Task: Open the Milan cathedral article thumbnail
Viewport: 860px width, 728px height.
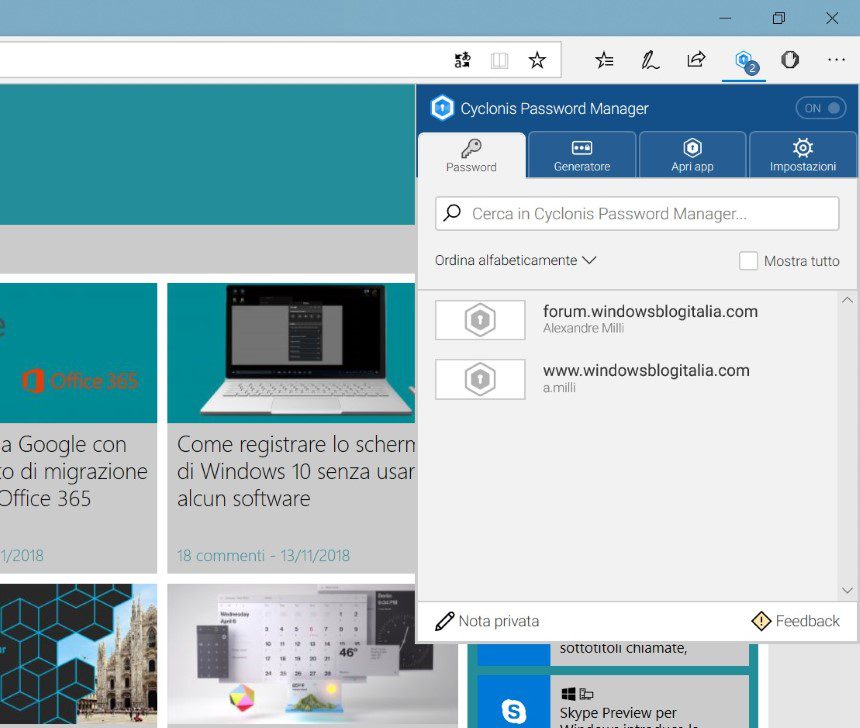Action: pyautogui.click(x=78, y=654)
